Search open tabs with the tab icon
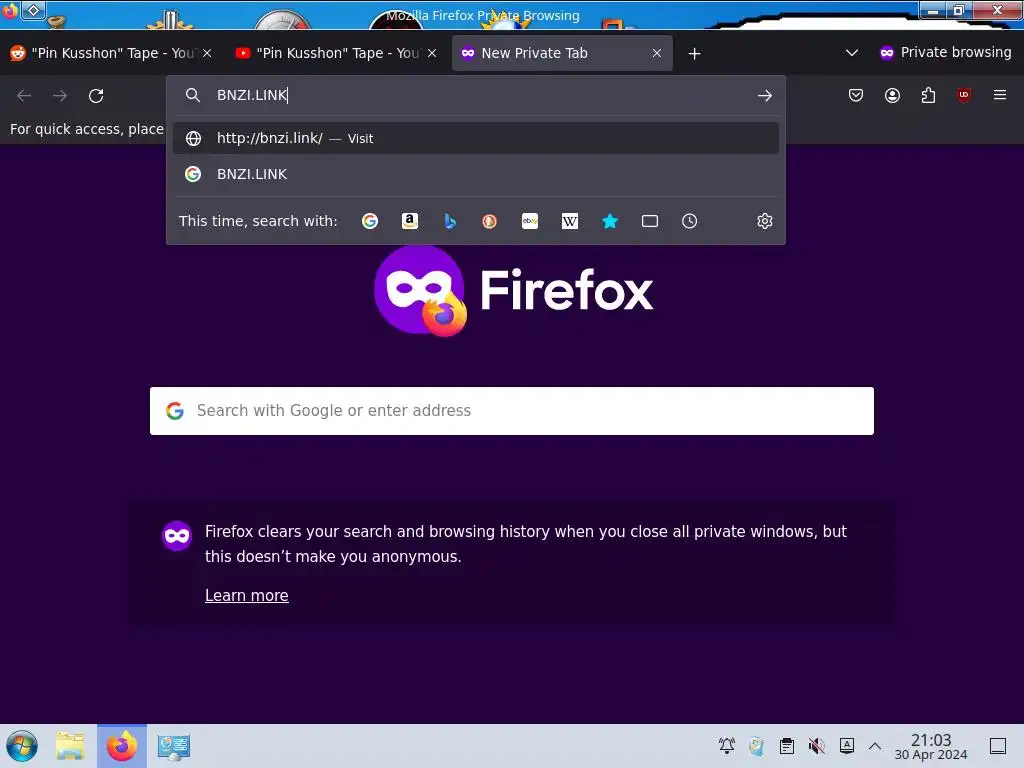1024x768 pixels. (650, 221)
